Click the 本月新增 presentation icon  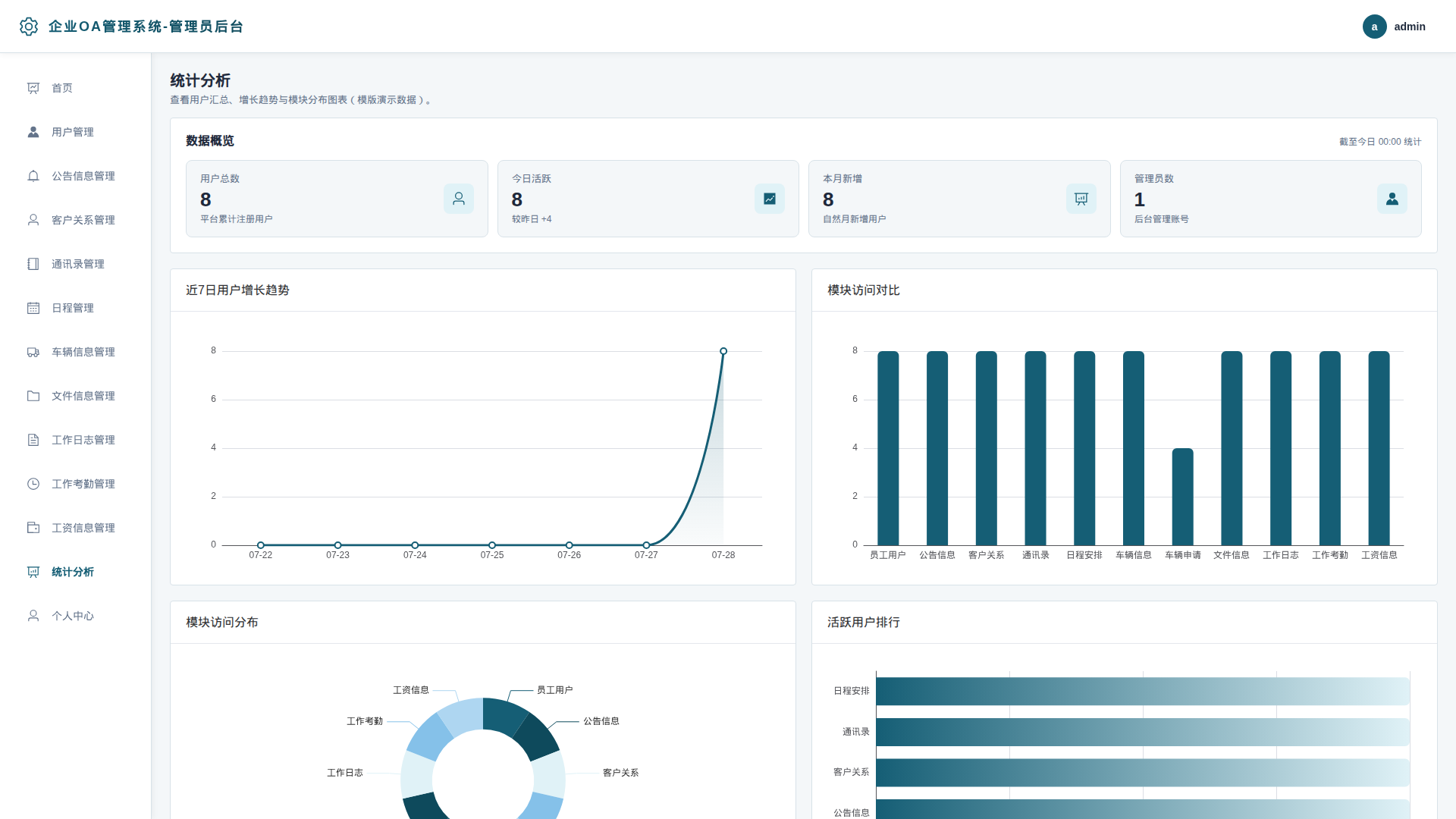pos(1081,199)
